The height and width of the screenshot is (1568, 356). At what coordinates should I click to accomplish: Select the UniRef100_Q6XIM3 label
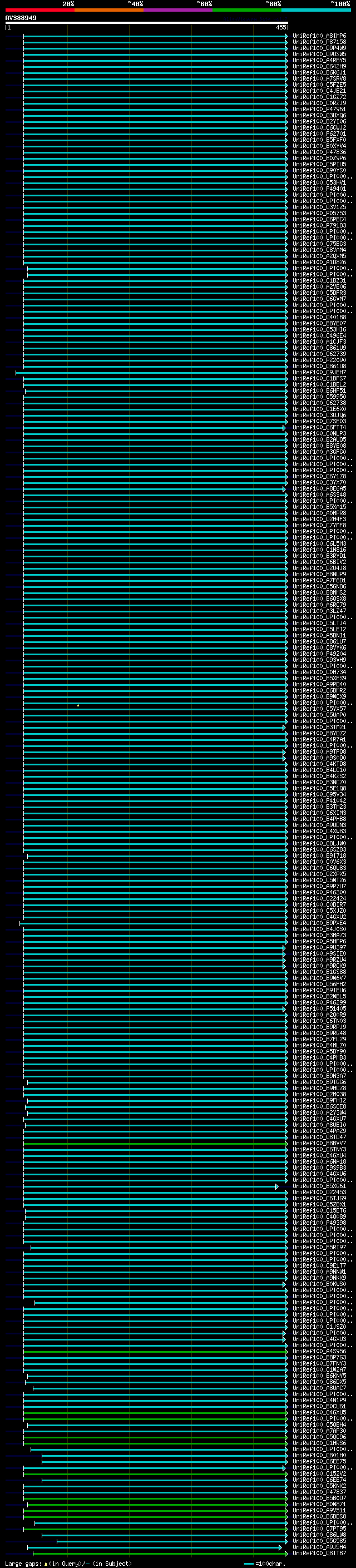319,813
